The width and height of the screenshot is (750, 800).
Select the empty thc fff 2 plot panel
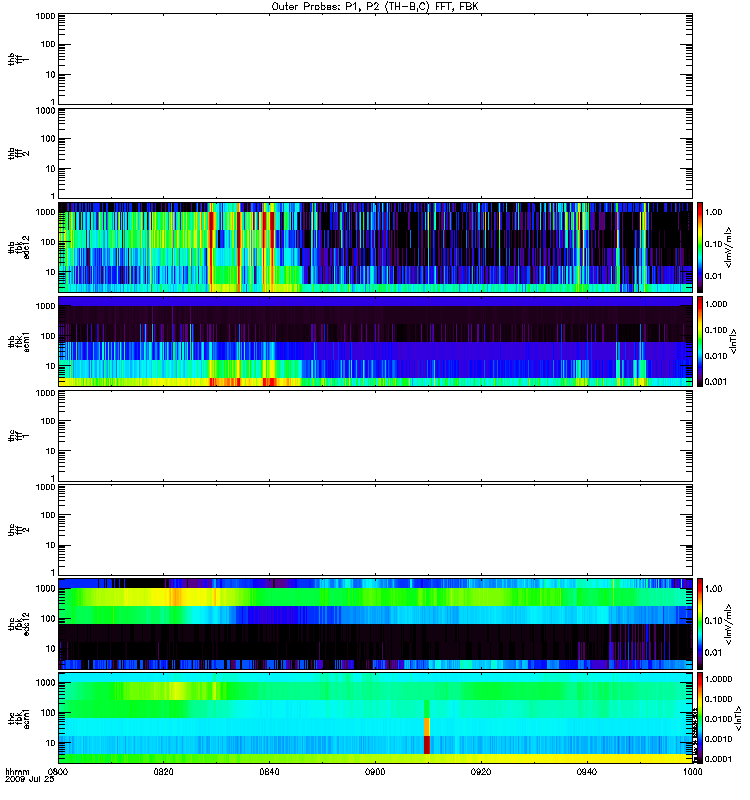pyautogui.click(x=376, y=530)
